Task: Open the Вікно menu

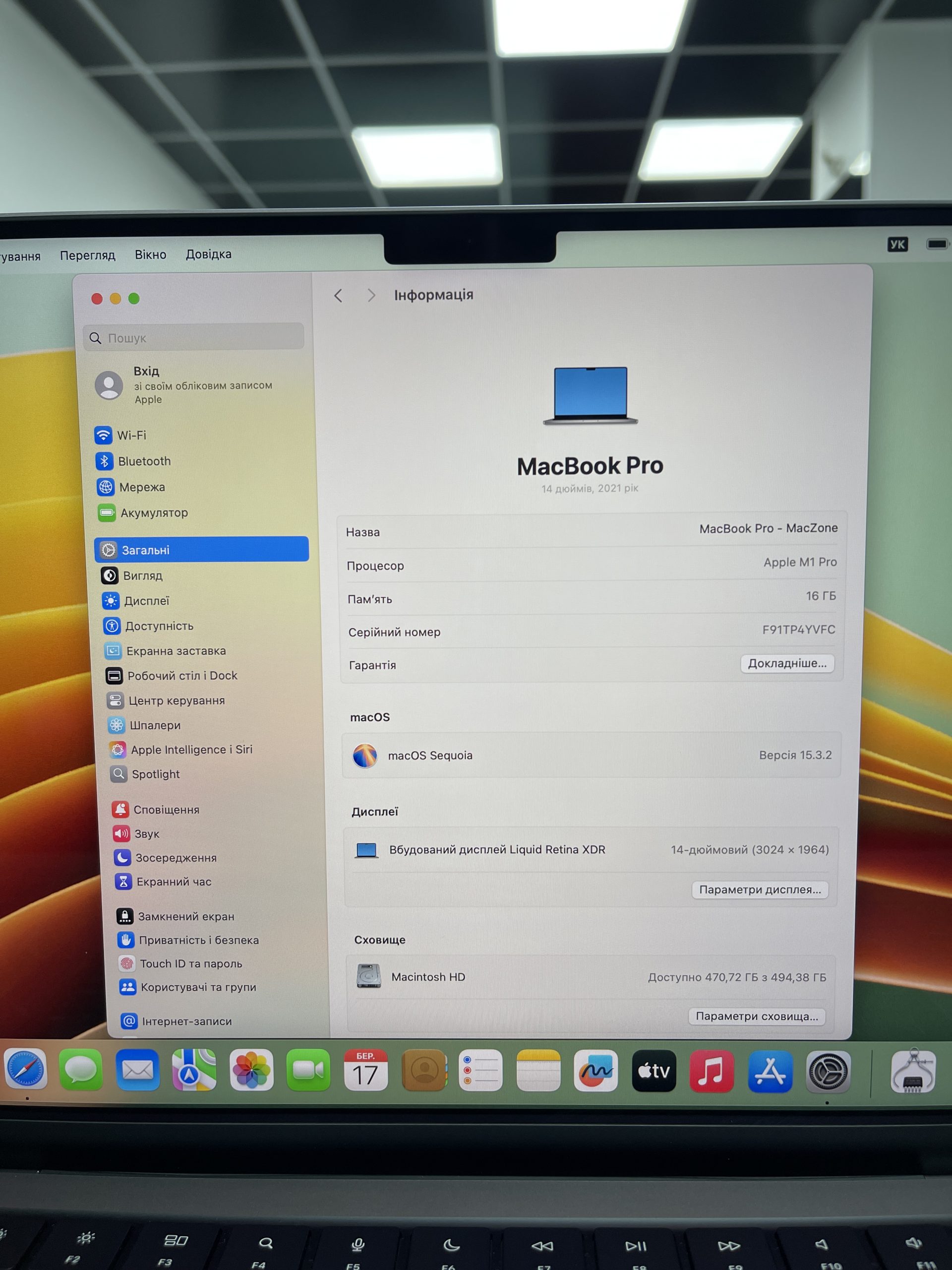Action: click(150, 254)
